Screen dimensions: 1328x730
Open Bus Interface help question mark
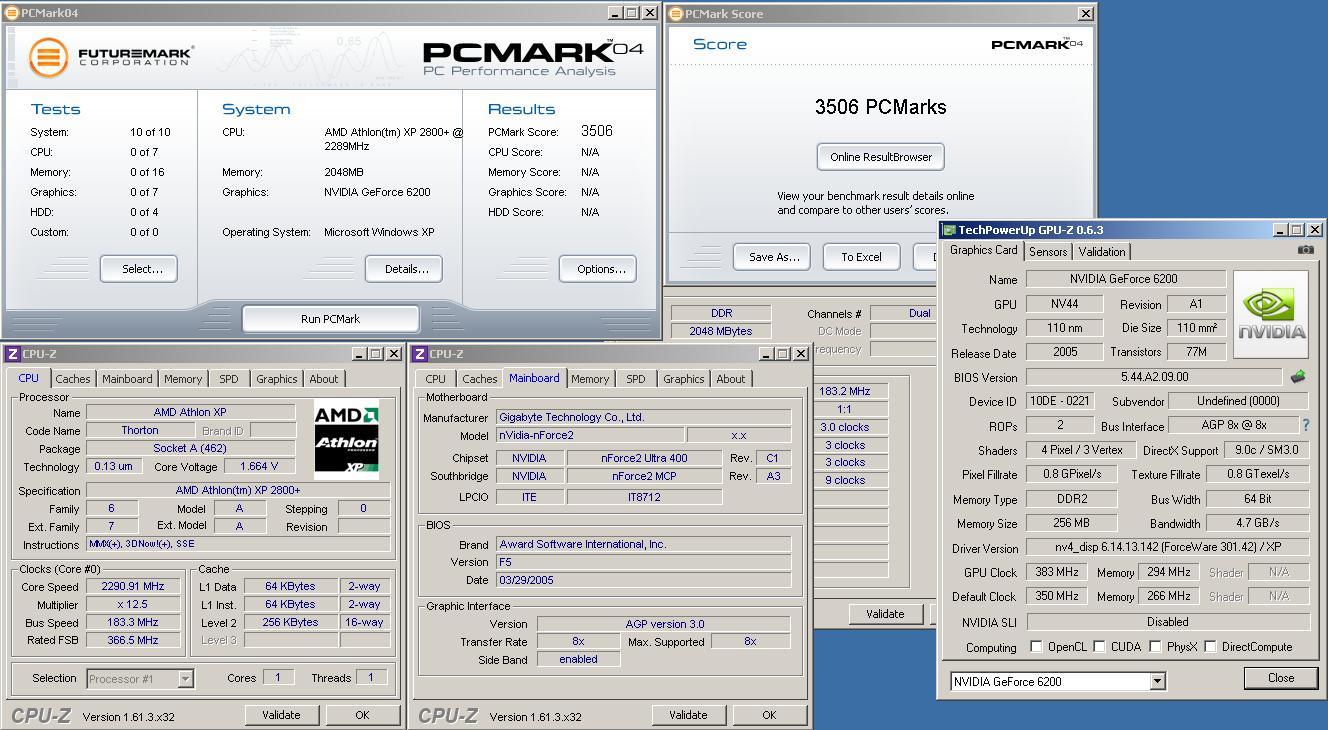click(x=1305, y=425)
